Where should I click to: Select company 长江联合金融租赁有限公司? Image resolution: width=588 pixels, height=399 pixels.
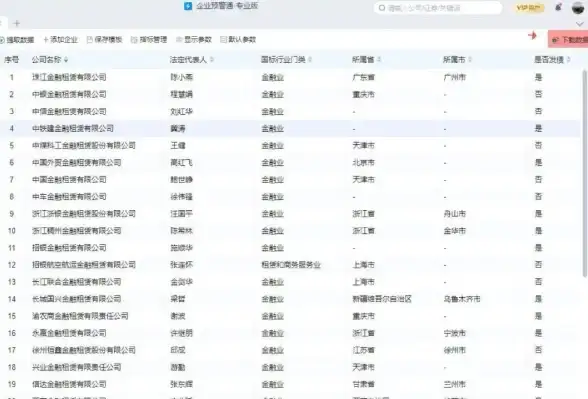pos(76,282)
